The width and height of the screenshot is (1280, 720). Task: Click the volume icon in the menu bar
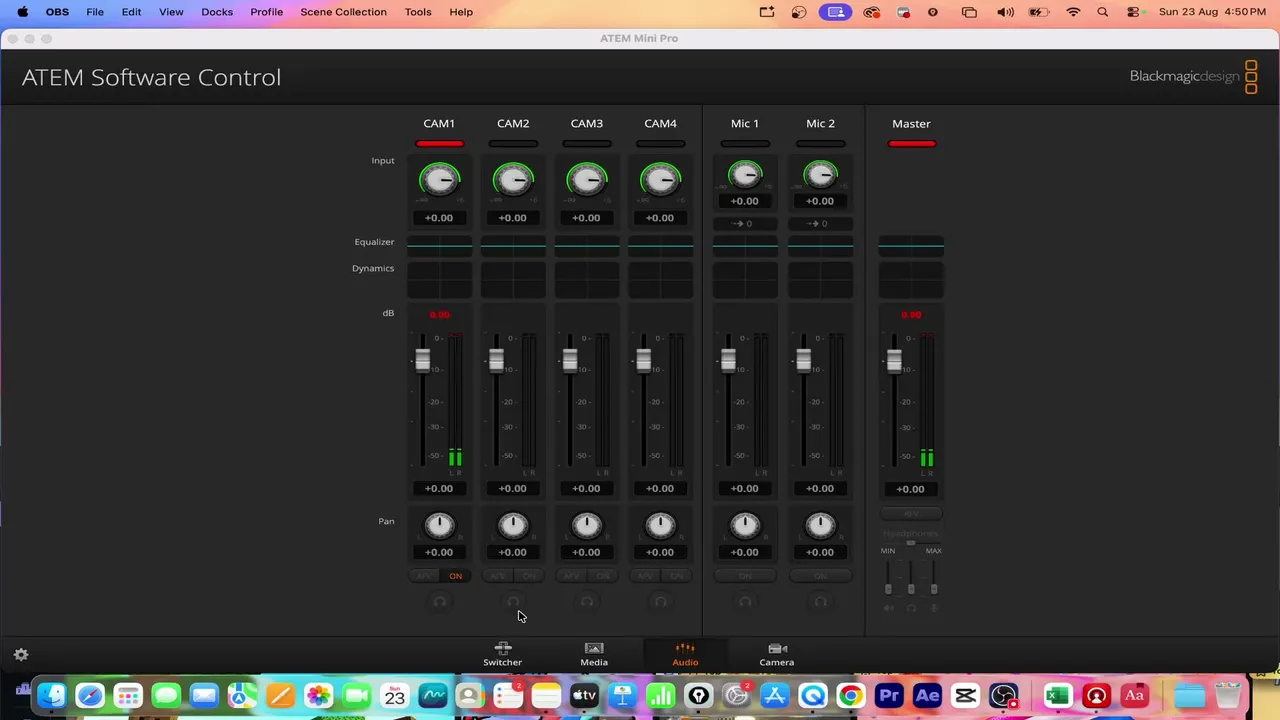pos(1005,12)
